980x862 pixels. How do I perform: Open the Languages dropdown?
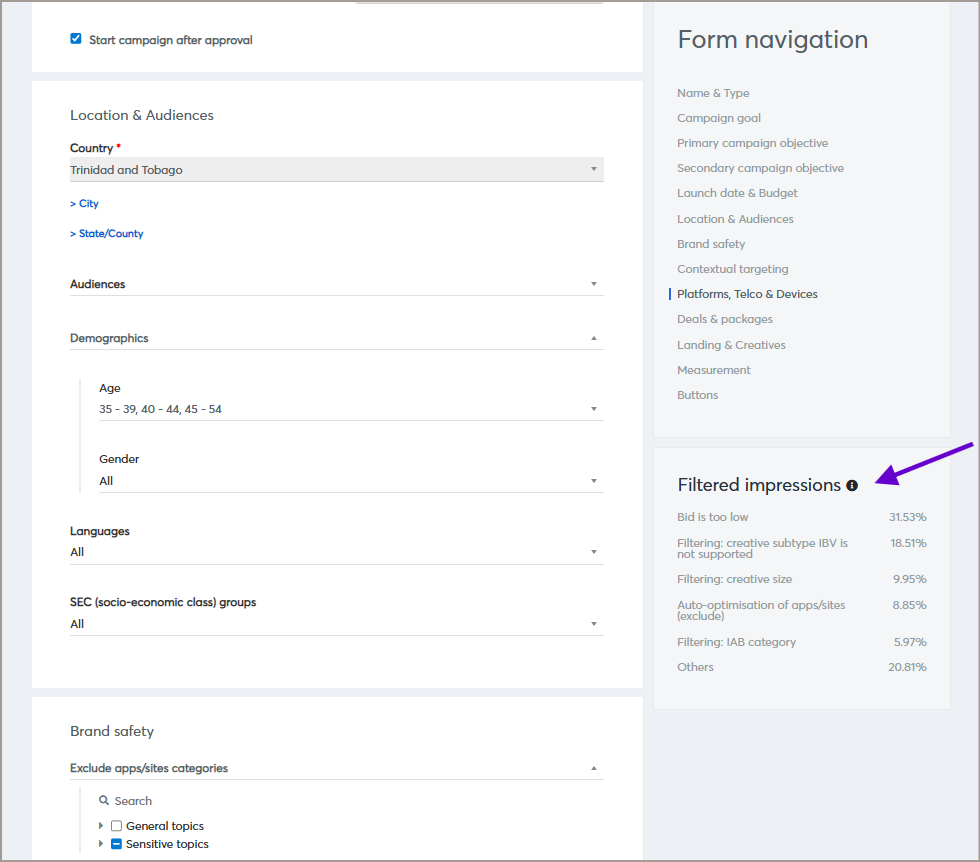click(336, 552)
